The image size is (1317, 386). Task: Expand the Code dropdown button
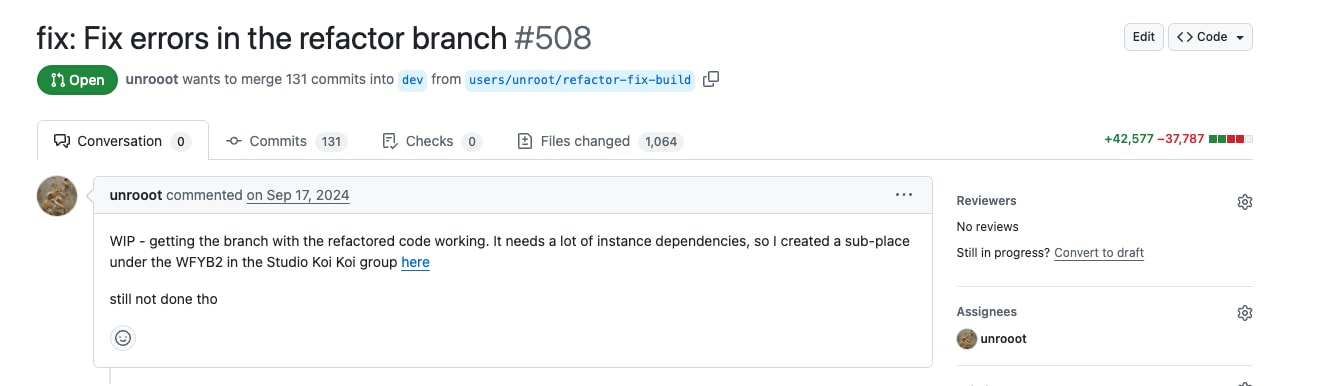[1210, 37]
